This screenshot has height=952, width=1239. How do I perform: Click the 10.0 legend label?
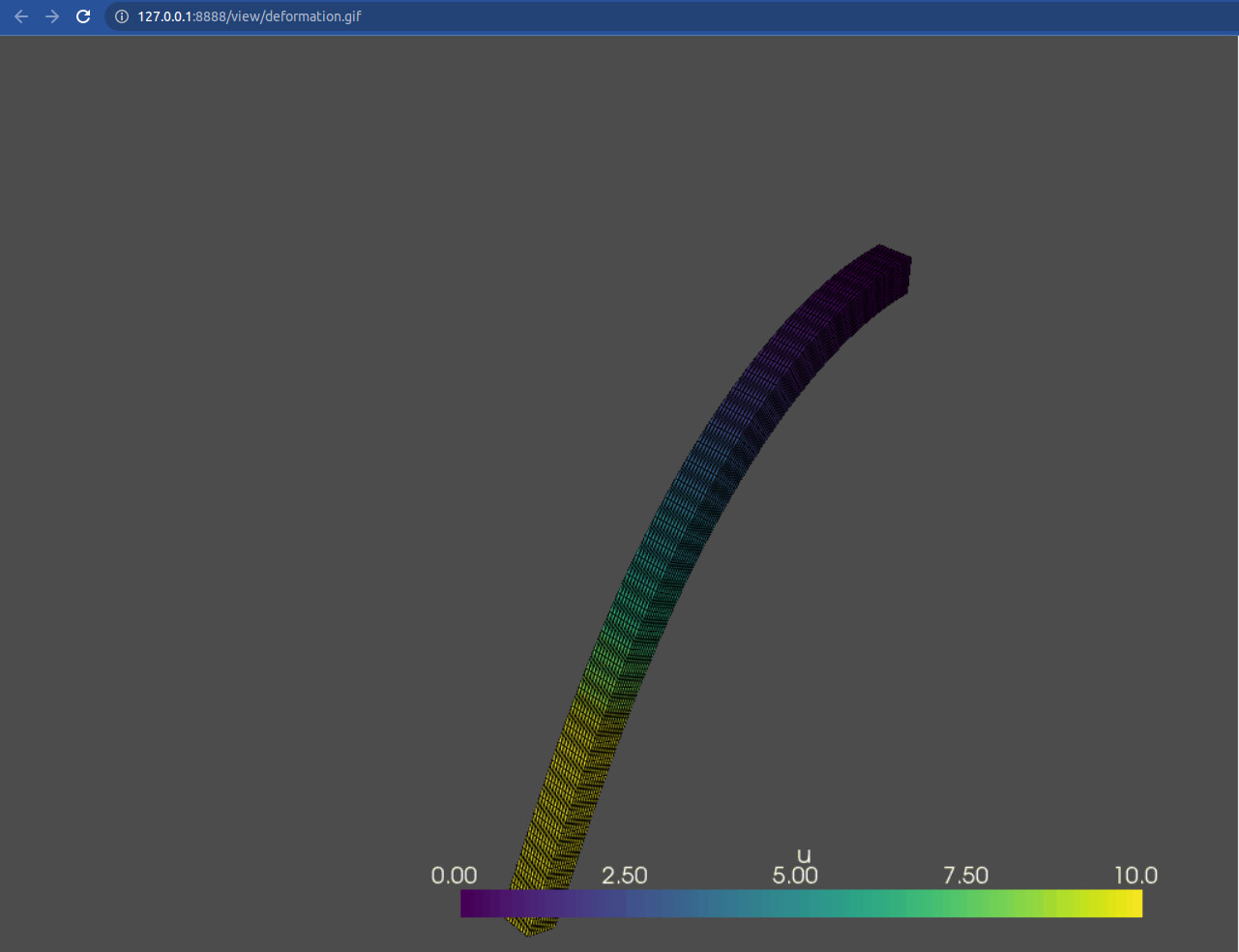tap(1136, 876)
